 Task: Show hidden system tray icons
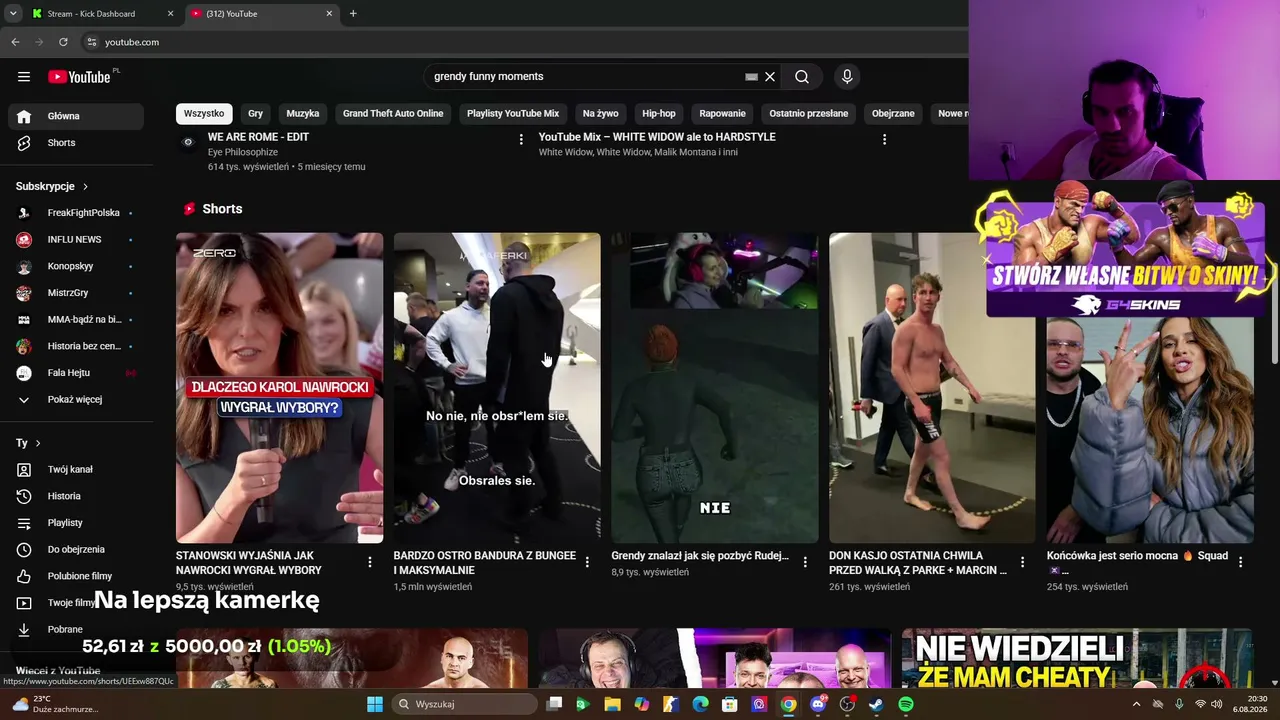(x=1136, y=704)
